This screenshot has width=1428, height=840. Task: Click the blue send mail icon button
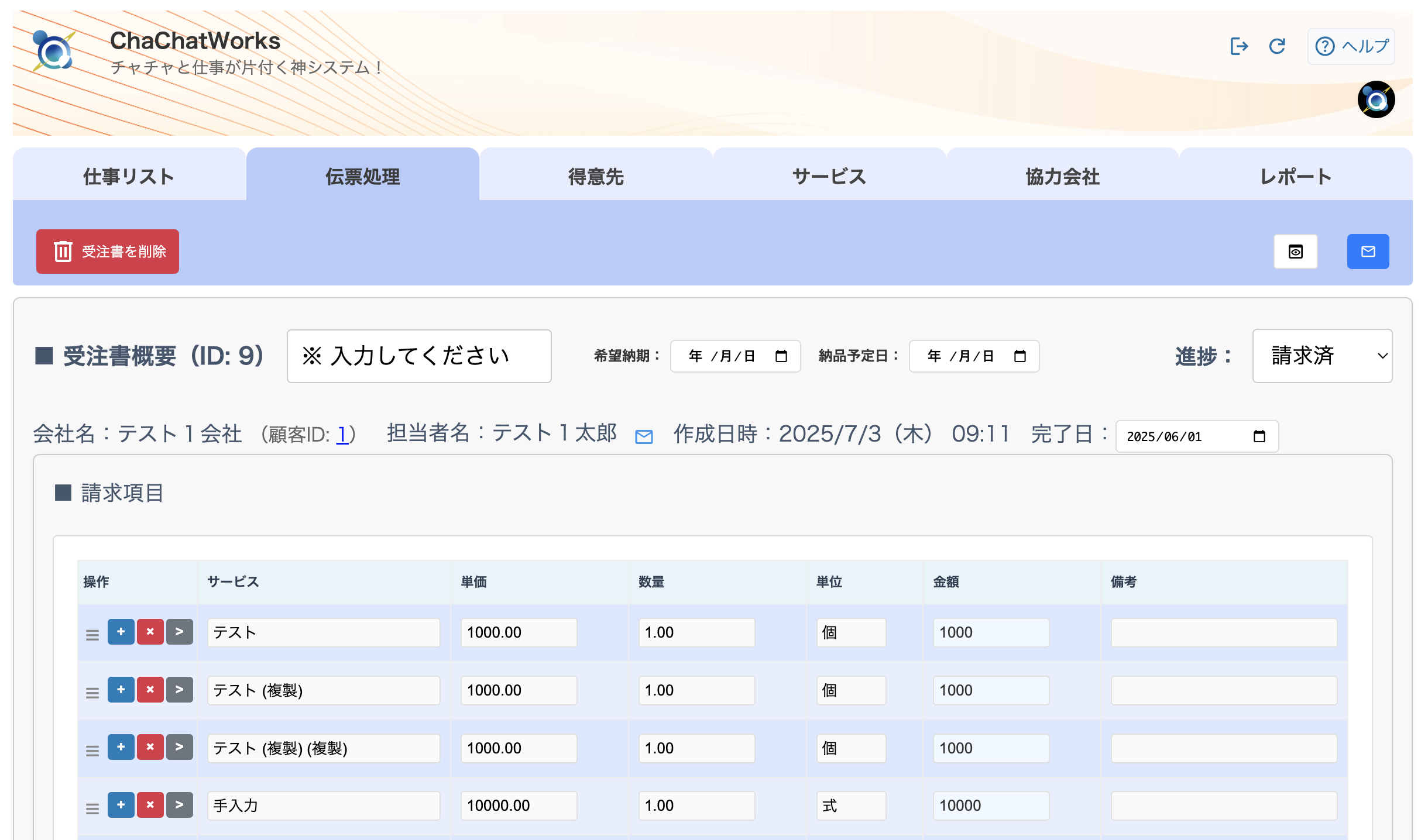[1368, 252]
